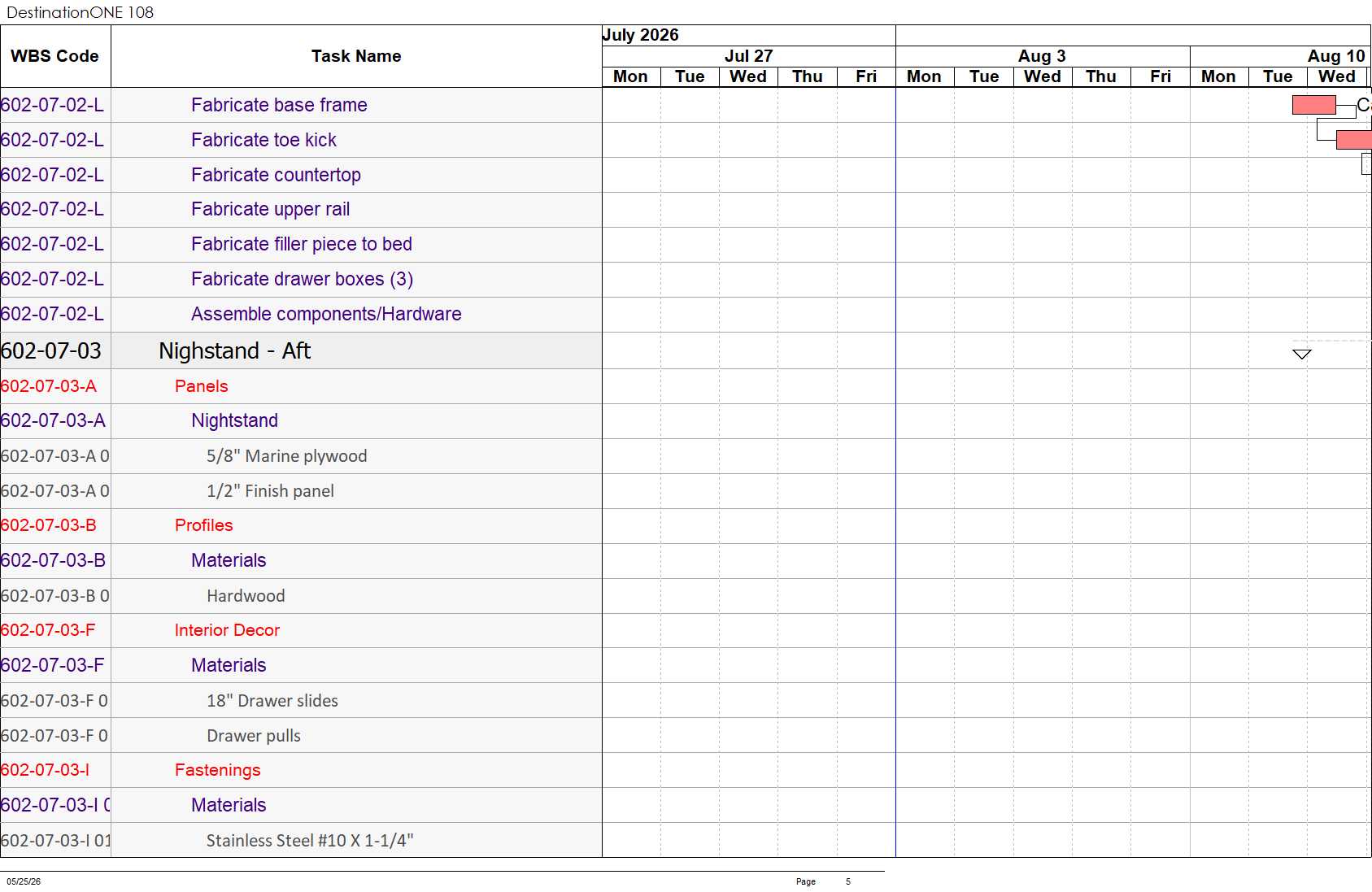Screen dimensions: 1372x892
Task: Click the Thu header under Jul 27
Action: click(x=807, y=76)
